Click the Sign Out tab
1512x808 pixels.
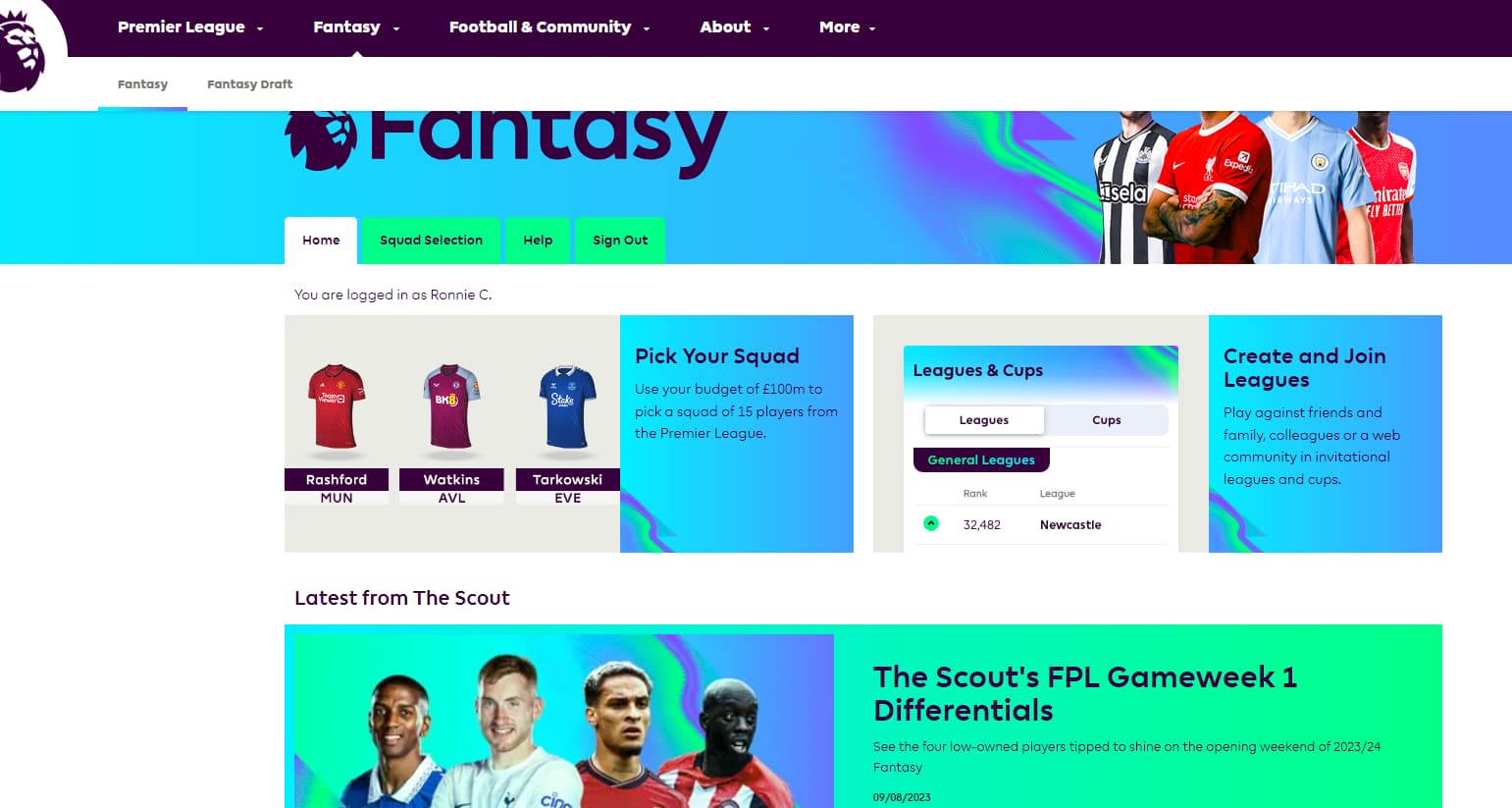(620, 241)
